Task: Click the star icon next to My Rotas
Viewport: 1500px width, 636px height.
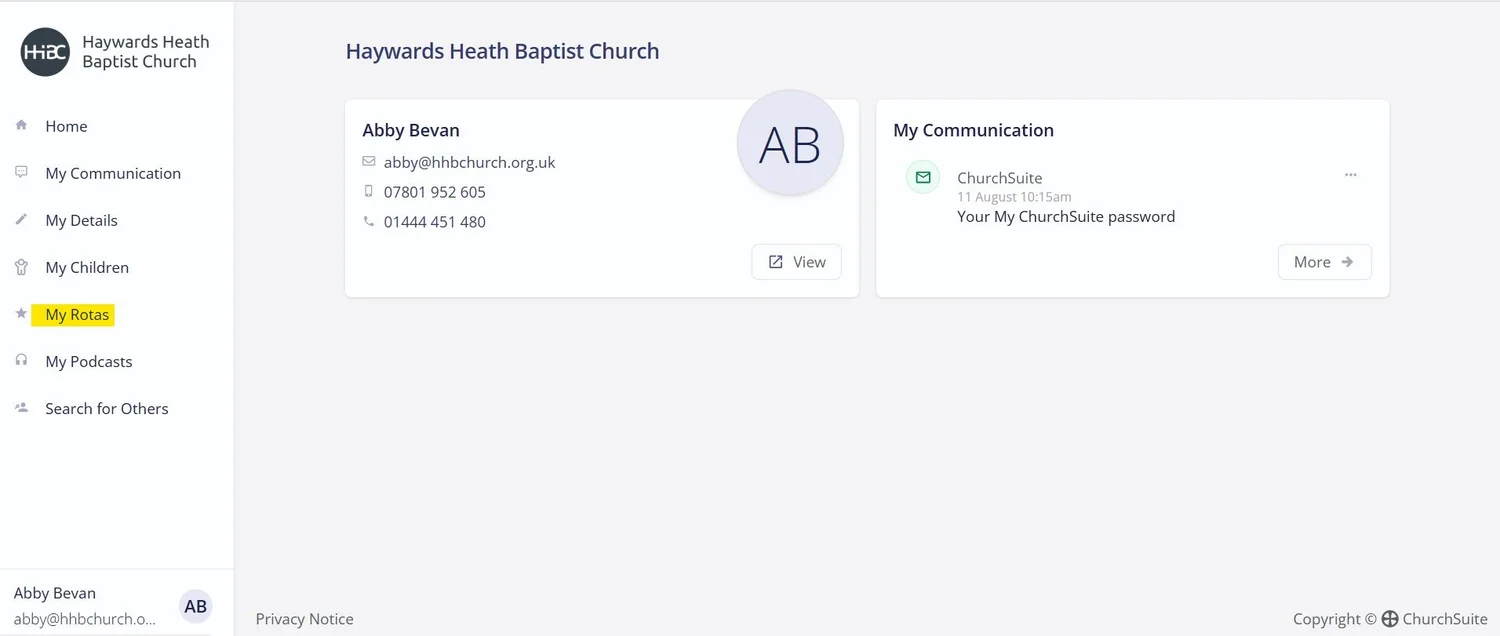Action: [21, 313]
